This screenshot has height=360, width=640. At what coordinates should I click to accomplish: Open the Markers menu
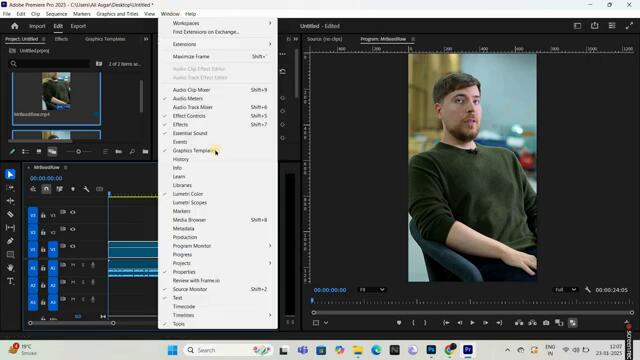pos(82,14)
